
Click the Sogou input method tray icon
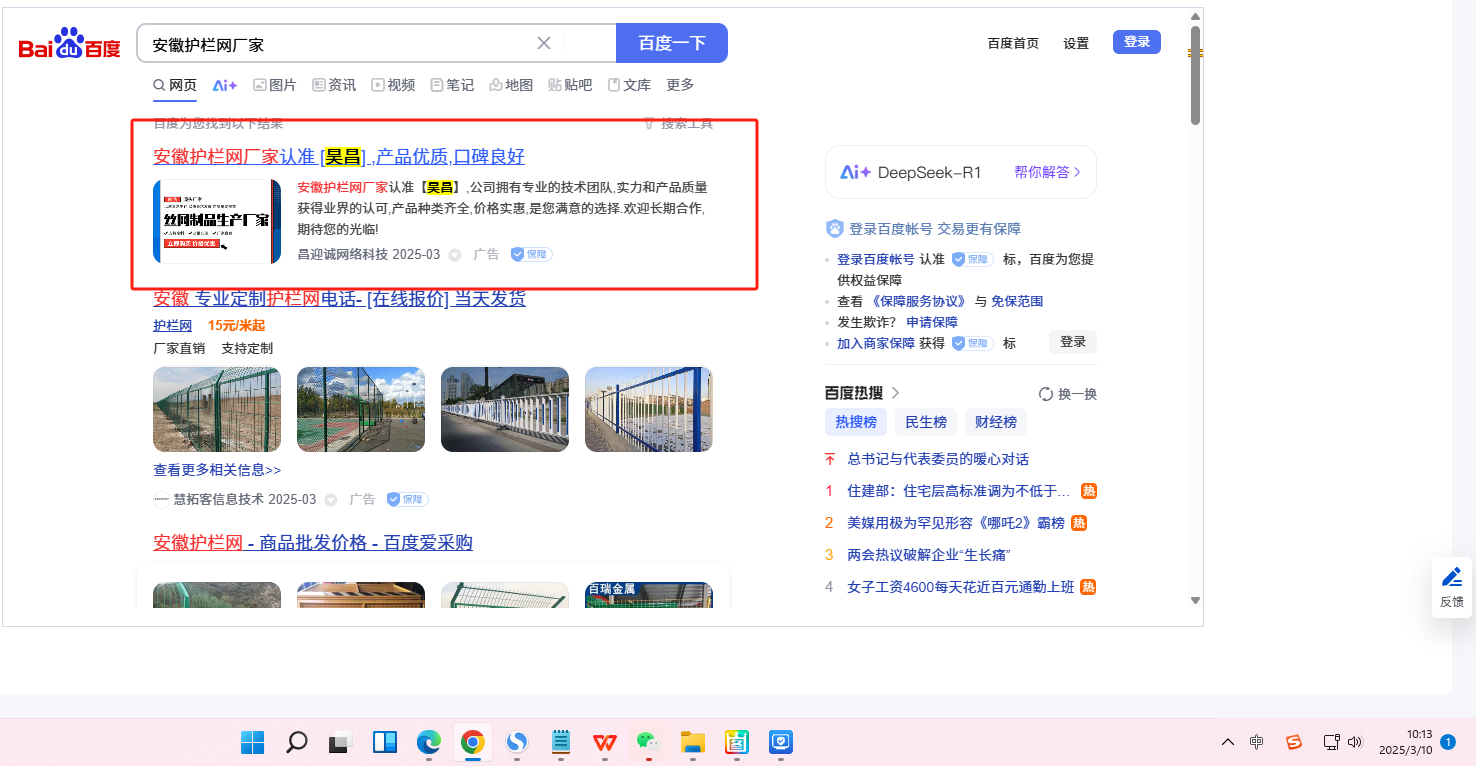pyautogui.click(x=1294, y=742)
